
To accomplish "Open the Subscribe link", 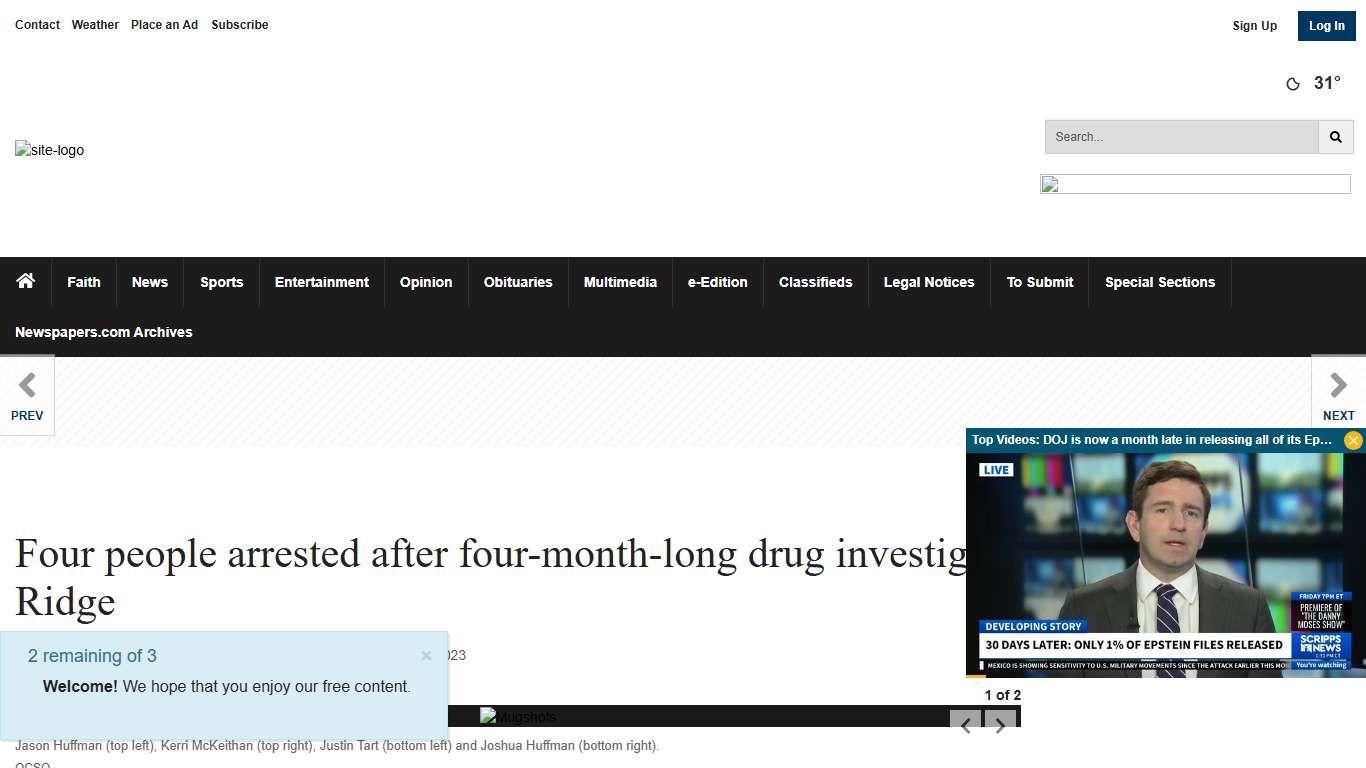I will coord(239,25).
